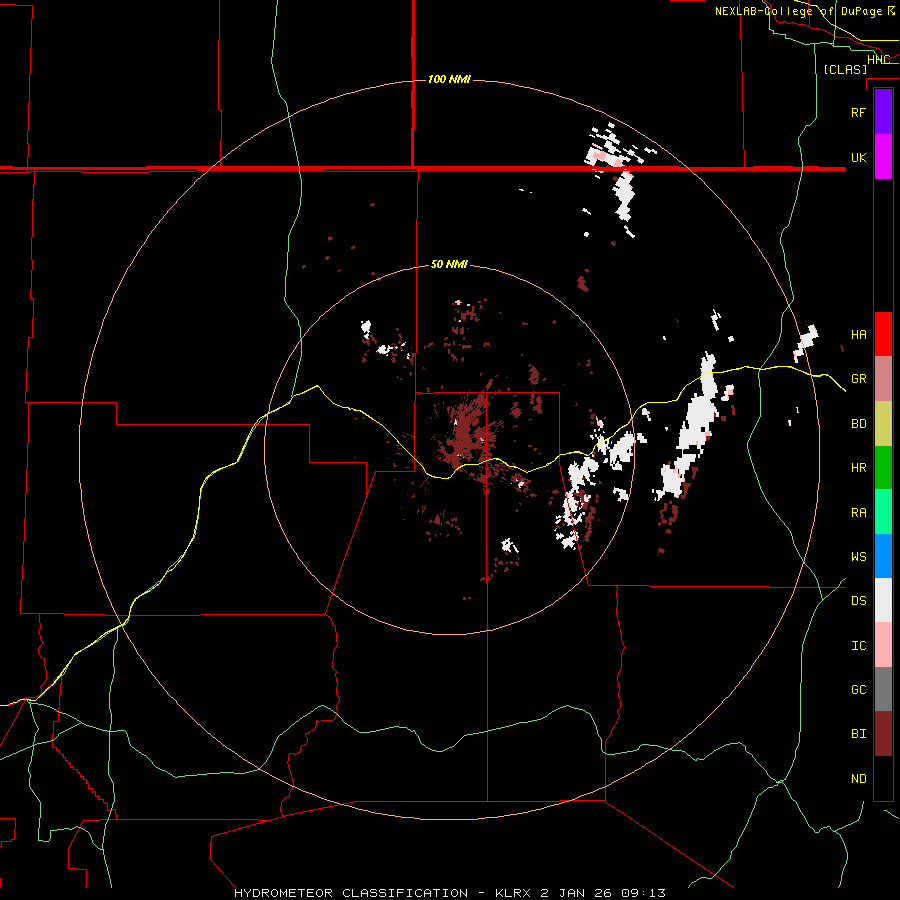Click the DS legend label
900x900 pixels.
tap(859, 601)
